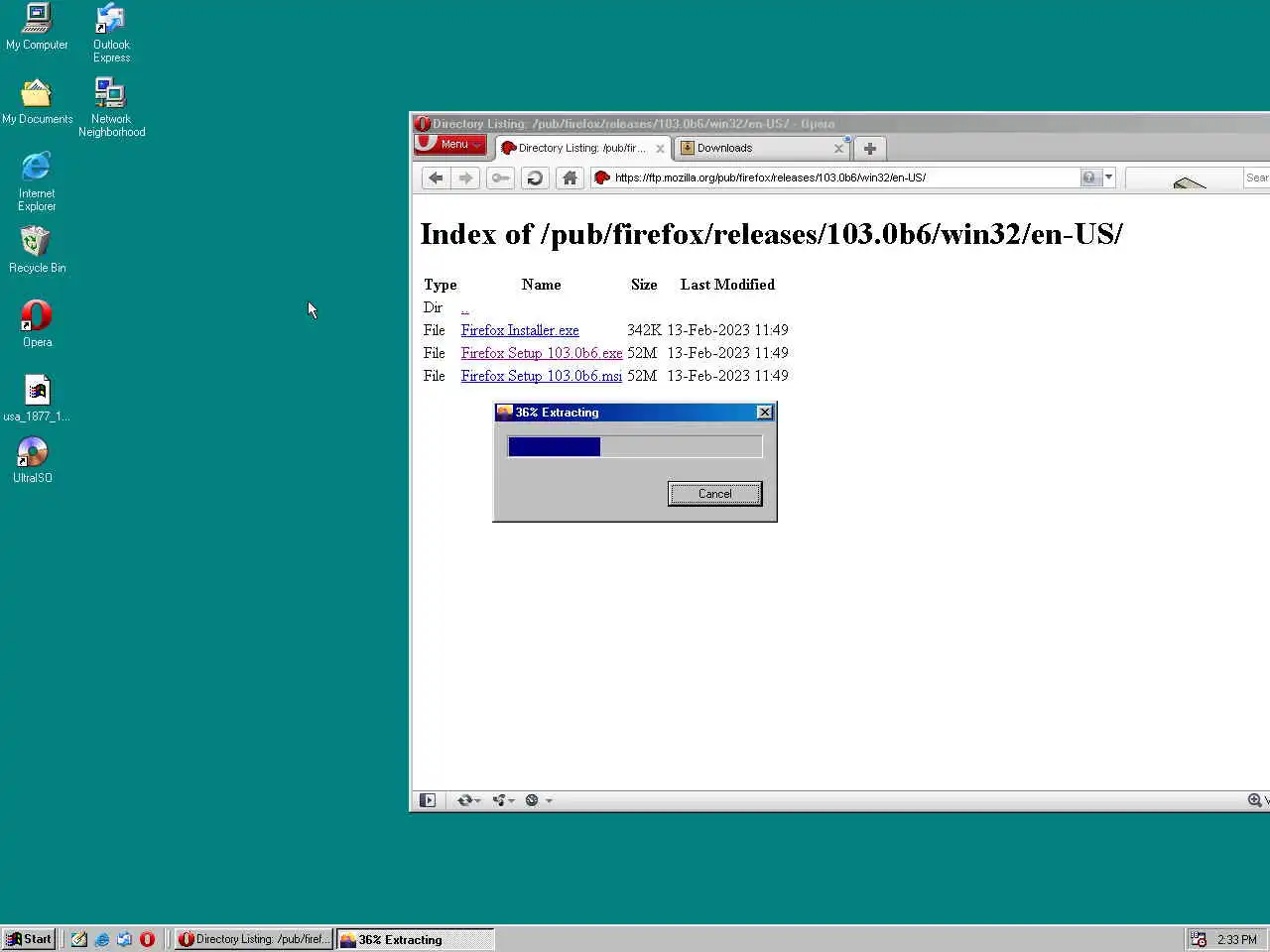Go to Opera's home page icon
Image resolution: width=1270 pixels, height=952 pixels.
coord(570,178)
